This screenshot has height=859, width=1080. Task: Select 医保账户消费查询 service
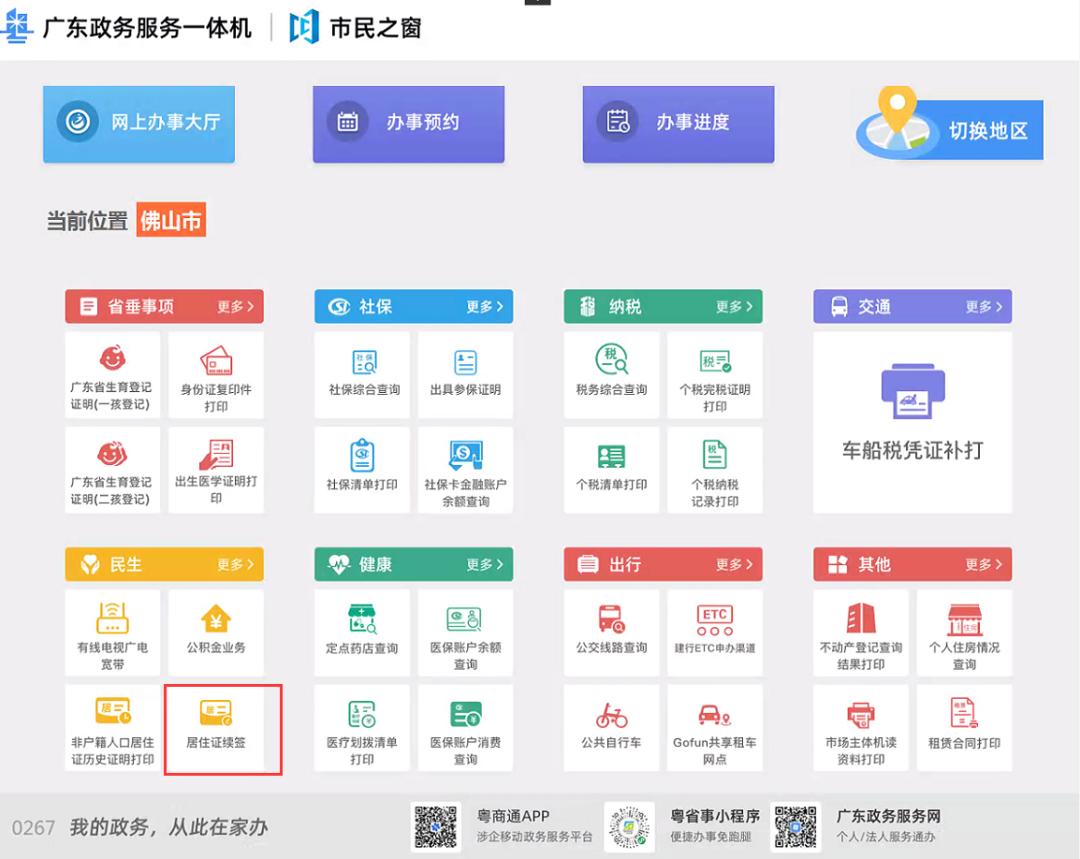(466, 729)
